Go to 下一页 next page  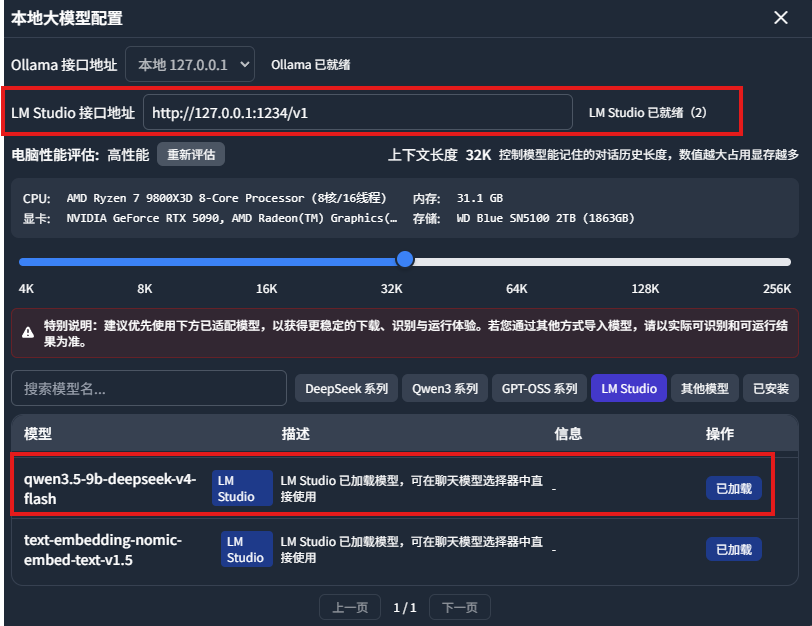click(x=459, y=607)
